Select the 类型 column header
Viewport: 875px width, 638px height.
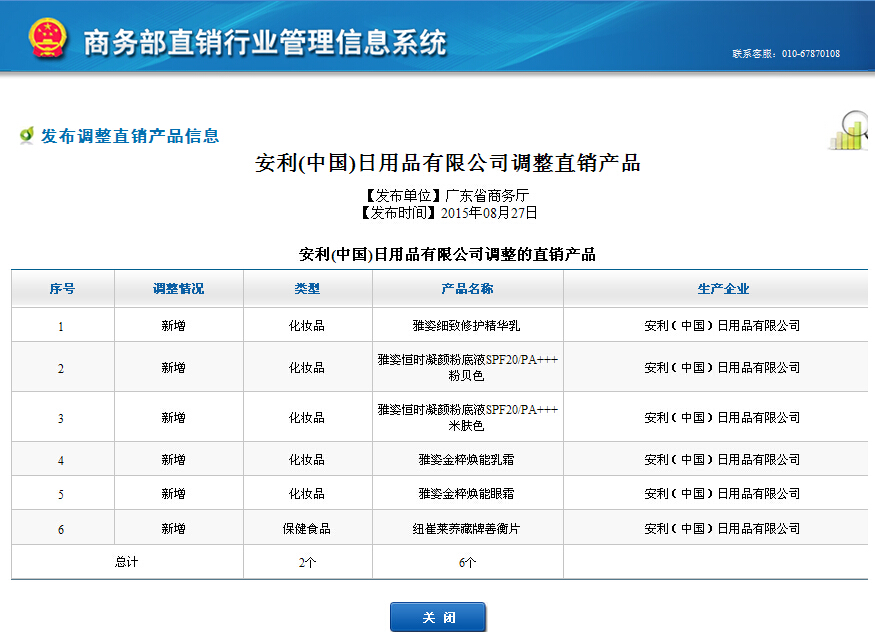pyautogui.click(x=307, y=289)
